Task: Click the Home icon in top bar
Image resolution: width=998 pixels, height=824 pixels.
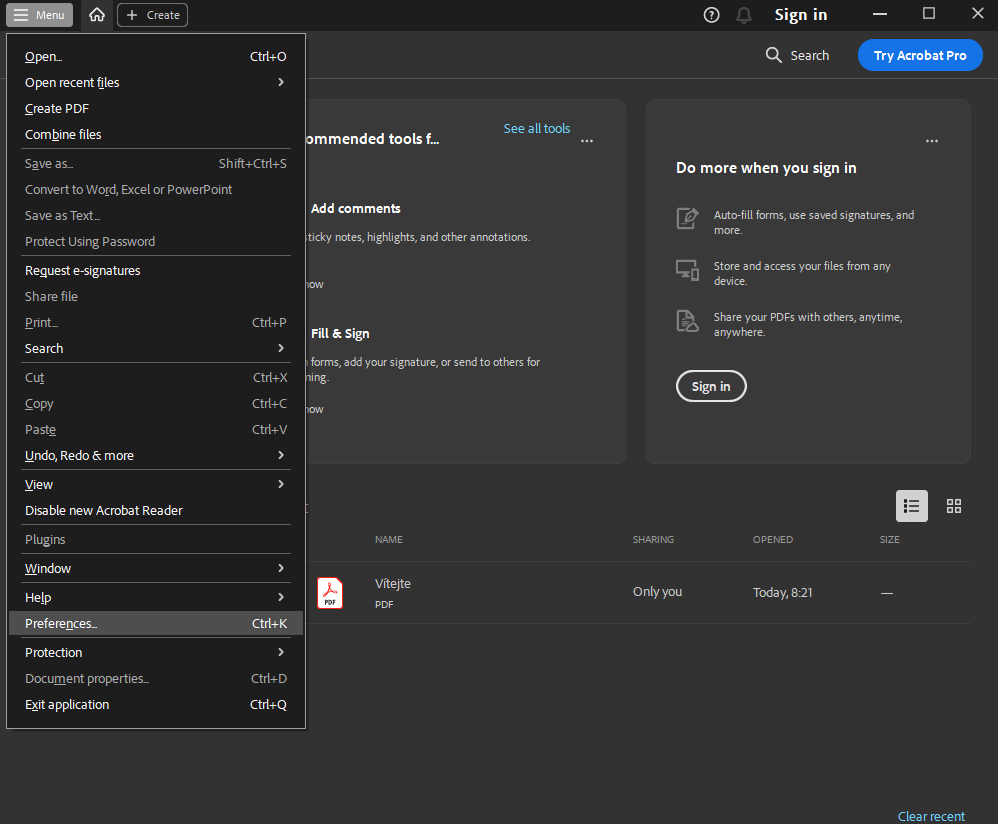Action: click(x=96, y=15)
